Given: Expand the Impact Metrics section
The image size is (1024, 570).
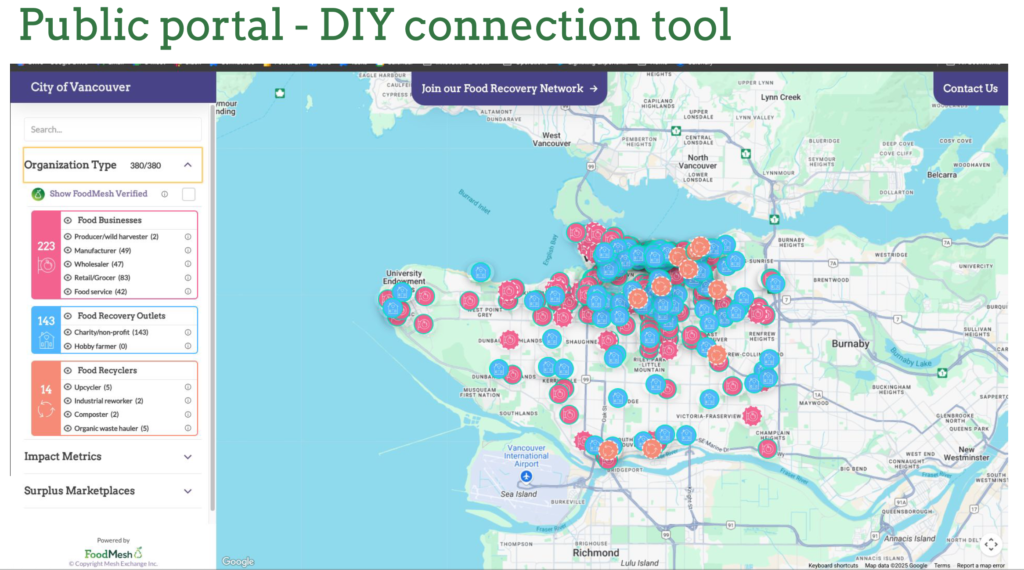Looking at the screenshot, I should click(x=112, y=456).
